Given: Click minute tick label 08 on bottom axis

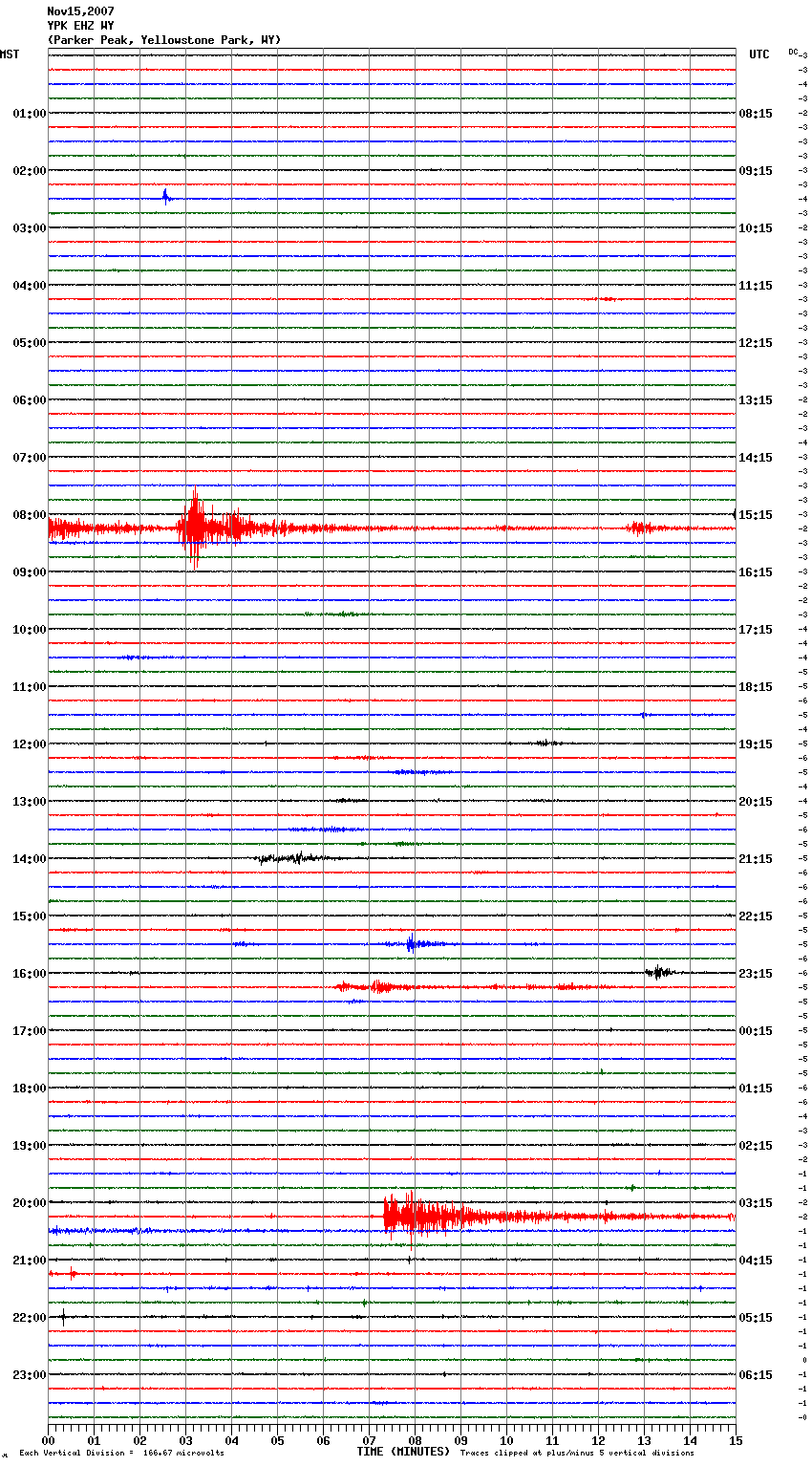Looking at the screenshot, I should coord(415,1440).
